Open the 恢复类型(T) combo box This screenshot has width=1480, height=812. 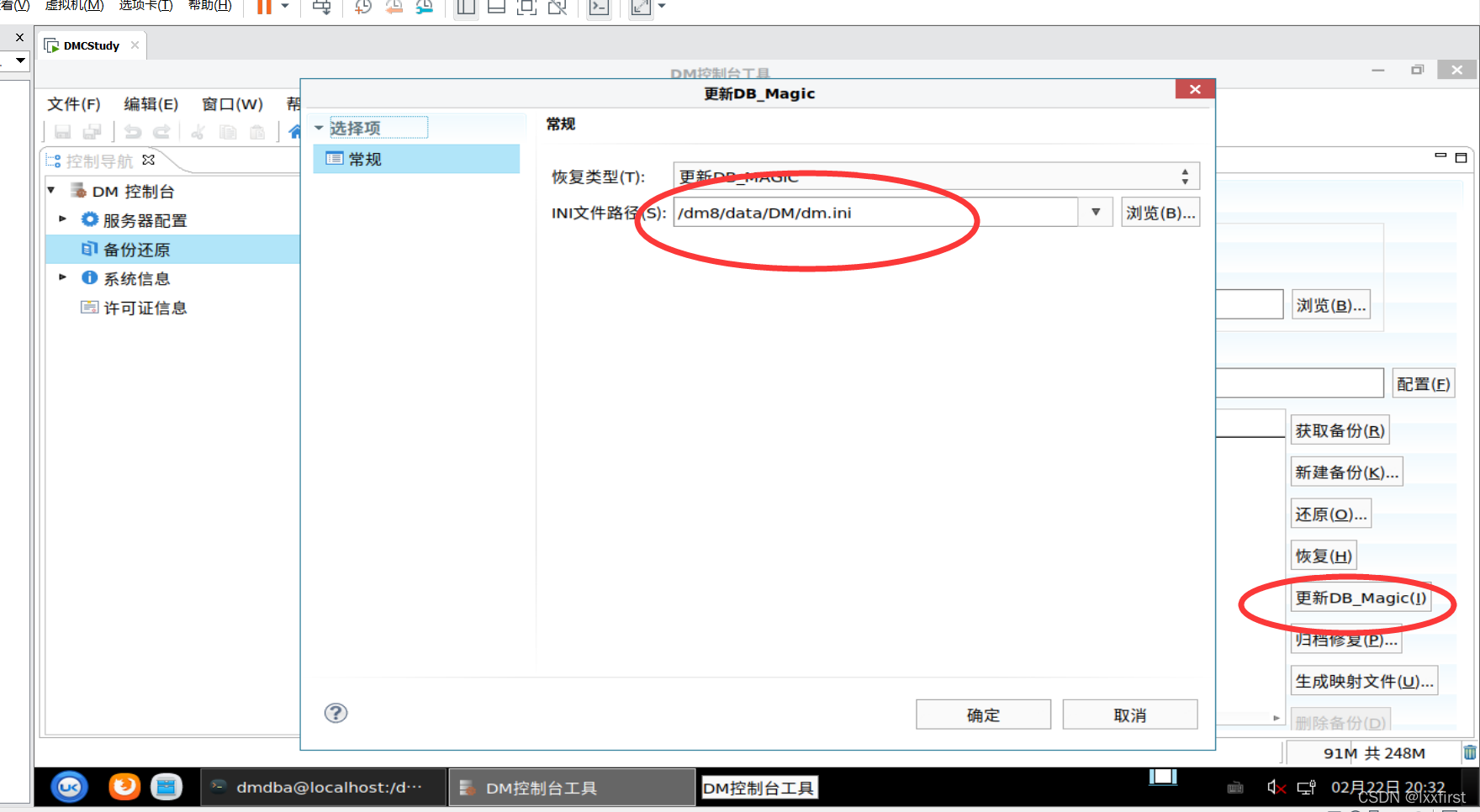(x=936, y=177)
